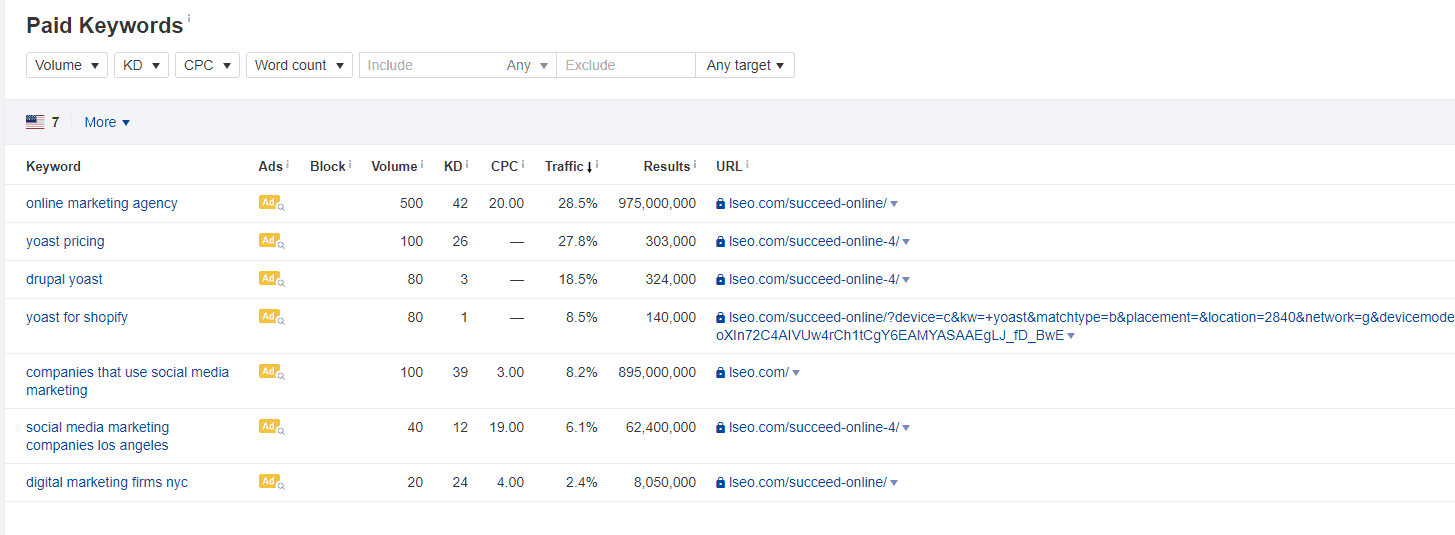Click the Block column header
This screenshot has height=535, width=1455.
pos(327,166)
